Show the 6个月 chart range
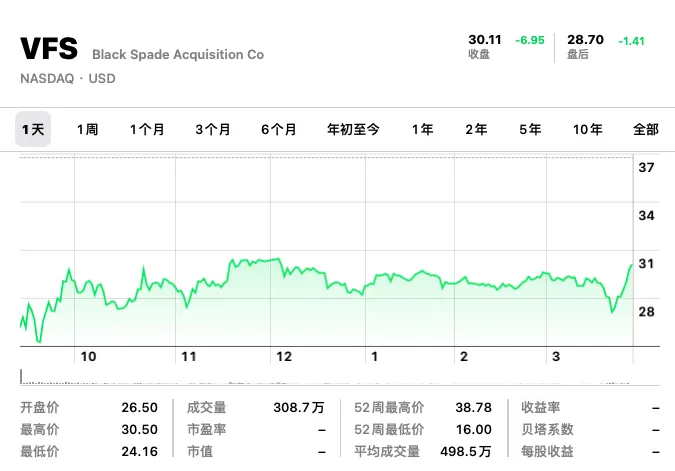The image size is (675, 471). click(x=279, y=129)
